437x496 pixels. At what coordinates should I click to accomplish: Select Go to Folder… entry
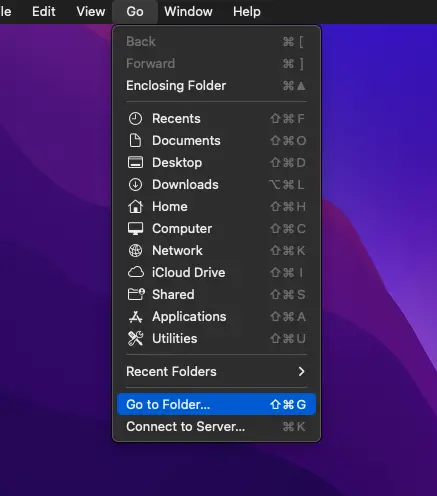(x=216, y=404)
